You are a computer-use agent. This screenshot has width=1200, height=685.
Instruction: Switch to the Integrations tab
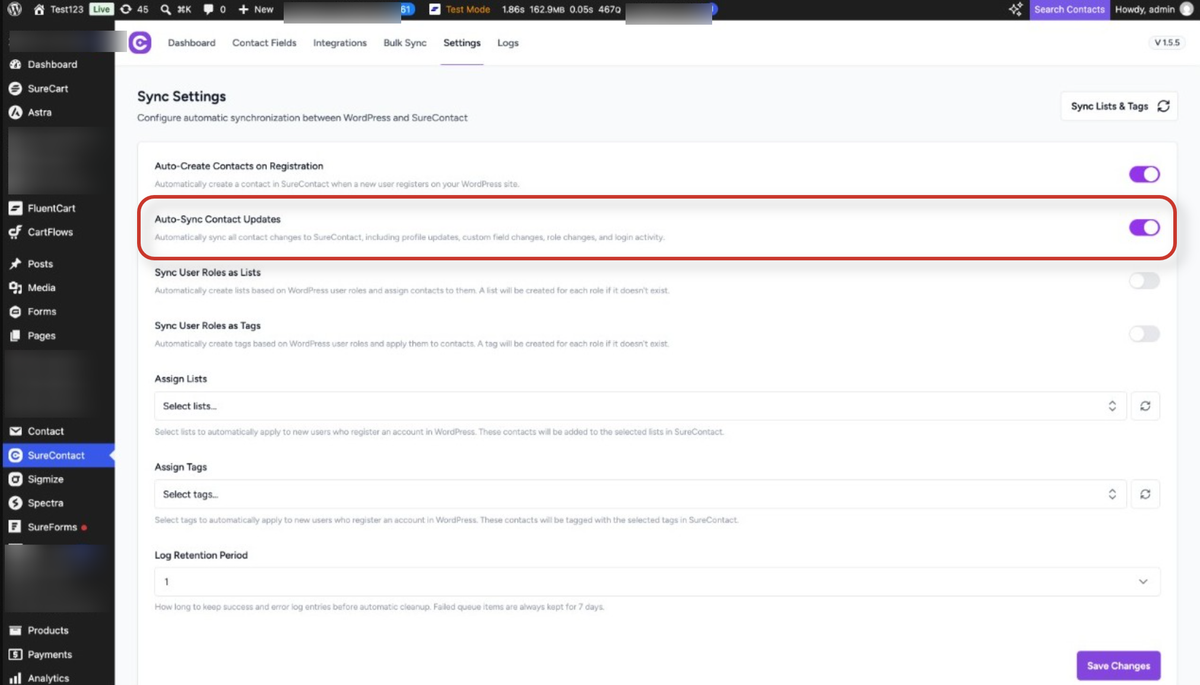[x=340, y=43]
